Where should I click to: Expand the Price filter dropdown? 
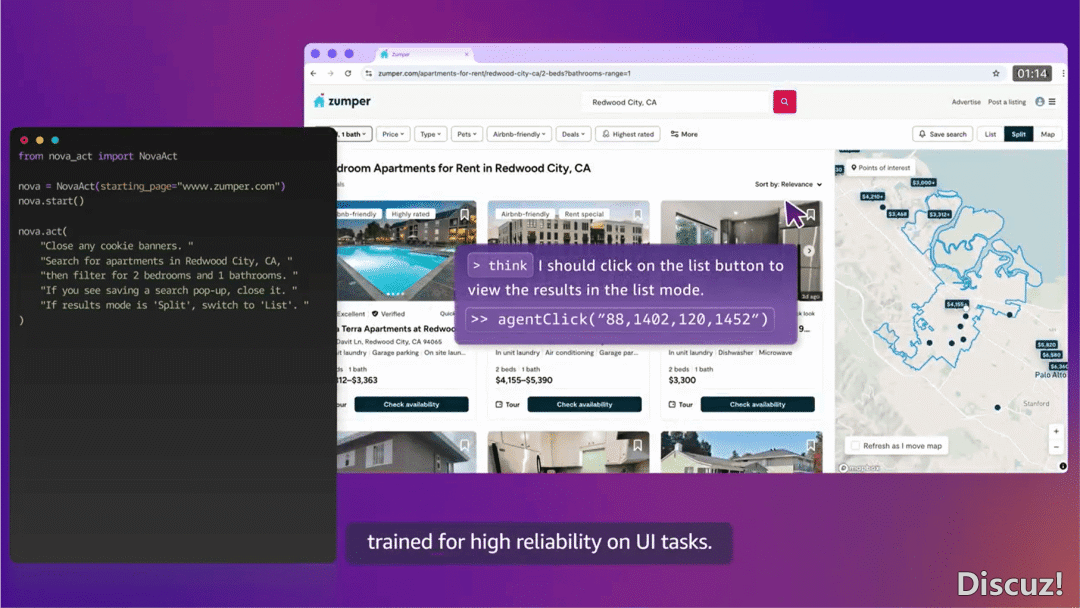pyautogui.click(x=393, y=134)
